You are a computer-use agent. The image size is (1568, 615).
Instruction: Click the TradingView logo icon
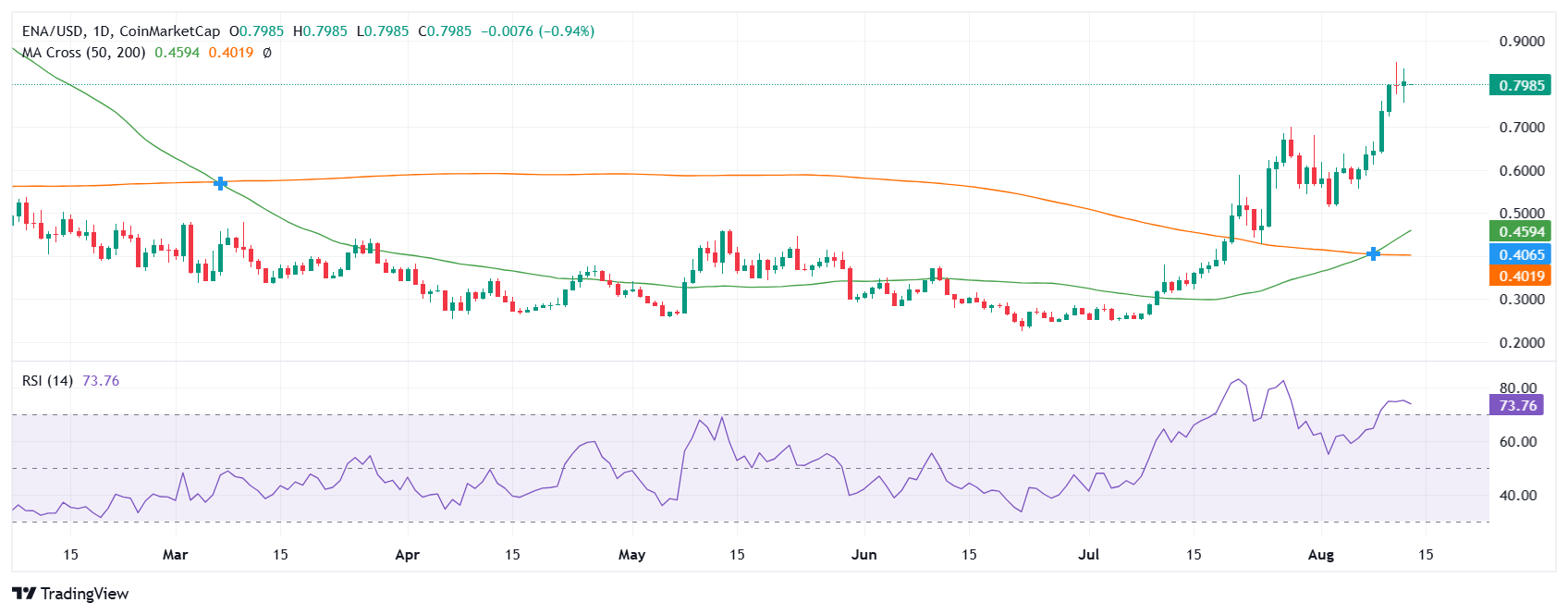(24, 594)
